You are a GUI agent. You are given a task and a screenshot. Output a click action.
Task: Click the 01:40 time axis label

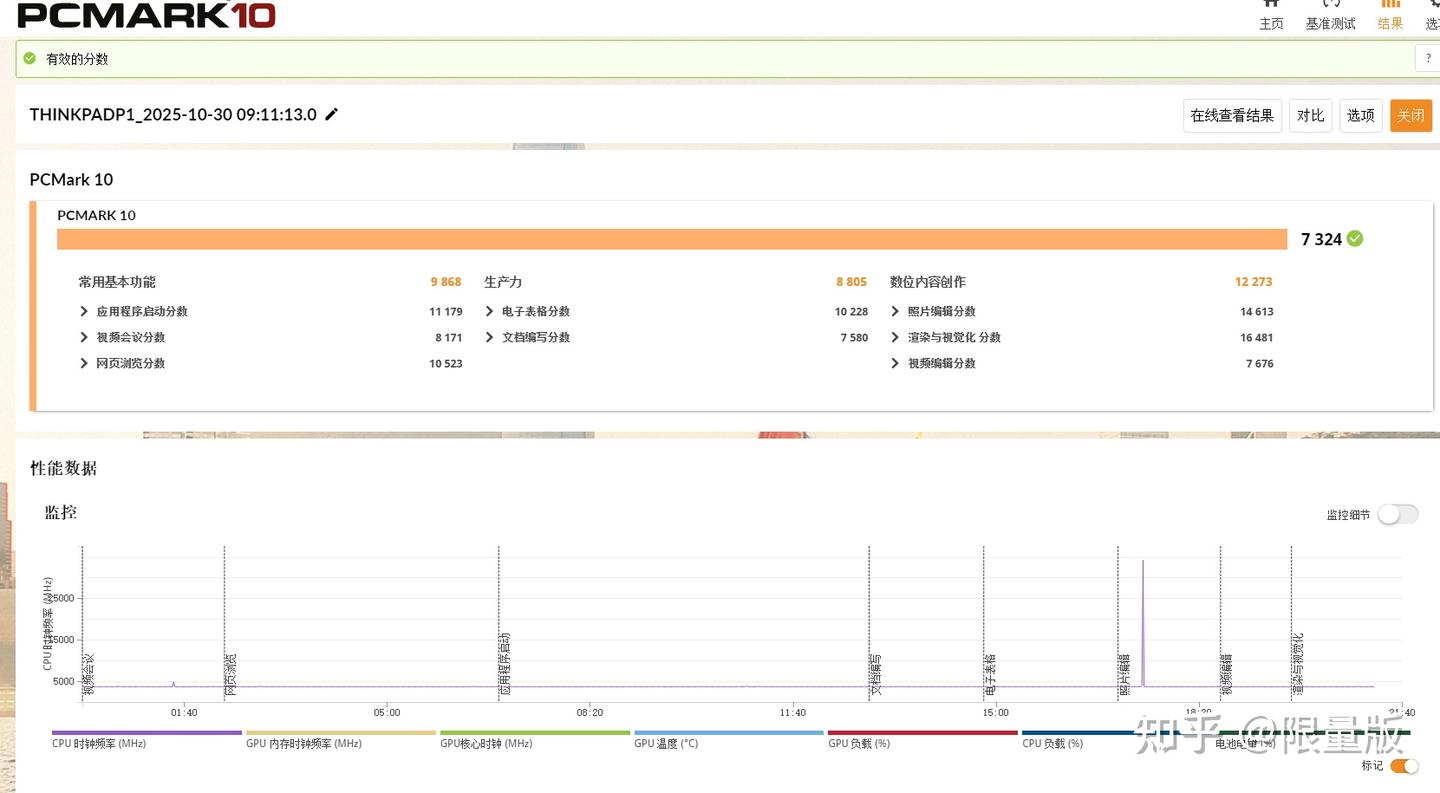click(184, 713)
